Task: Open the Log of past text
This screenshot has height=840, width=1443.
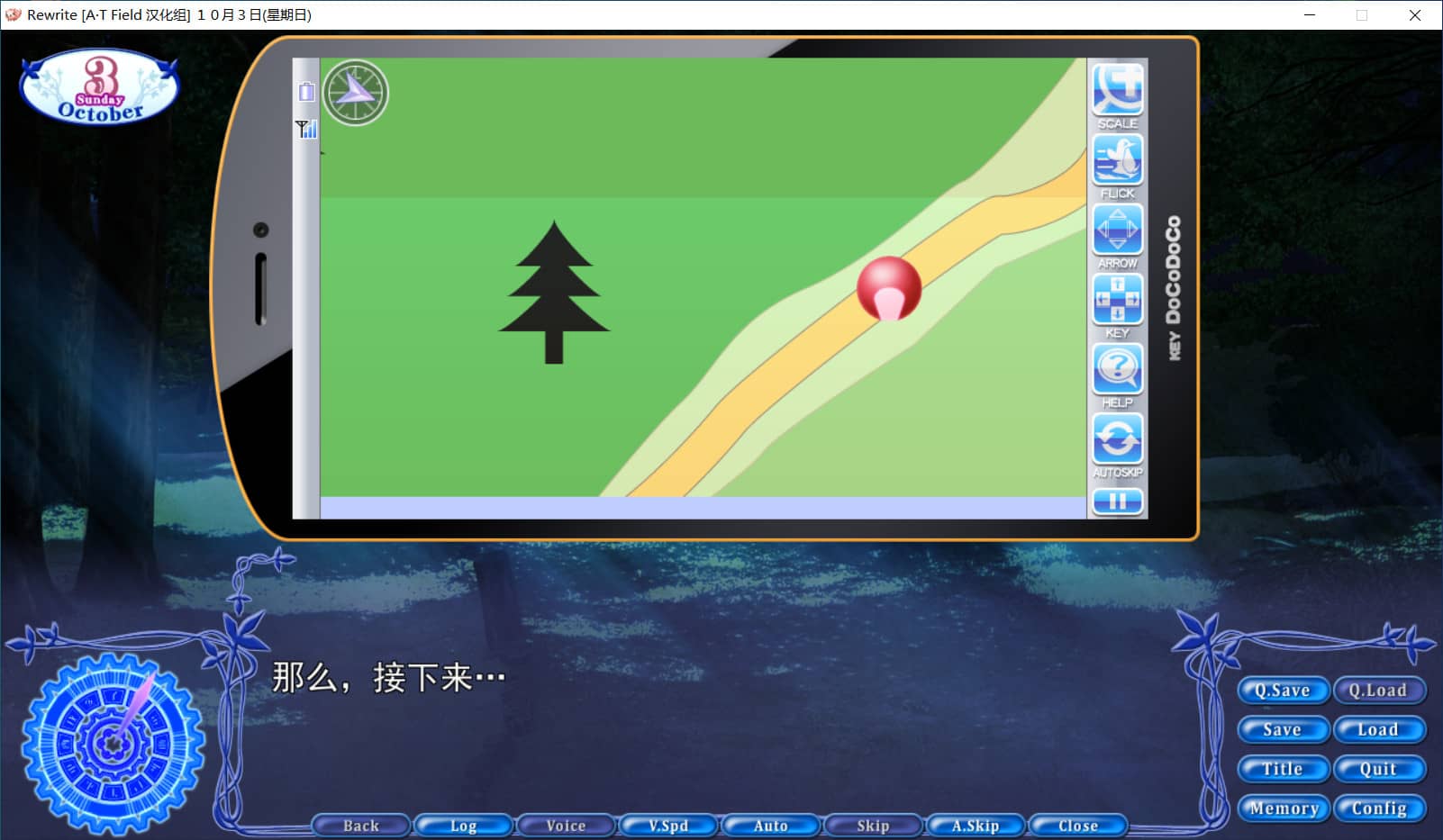Action: (x=463, y=826)
